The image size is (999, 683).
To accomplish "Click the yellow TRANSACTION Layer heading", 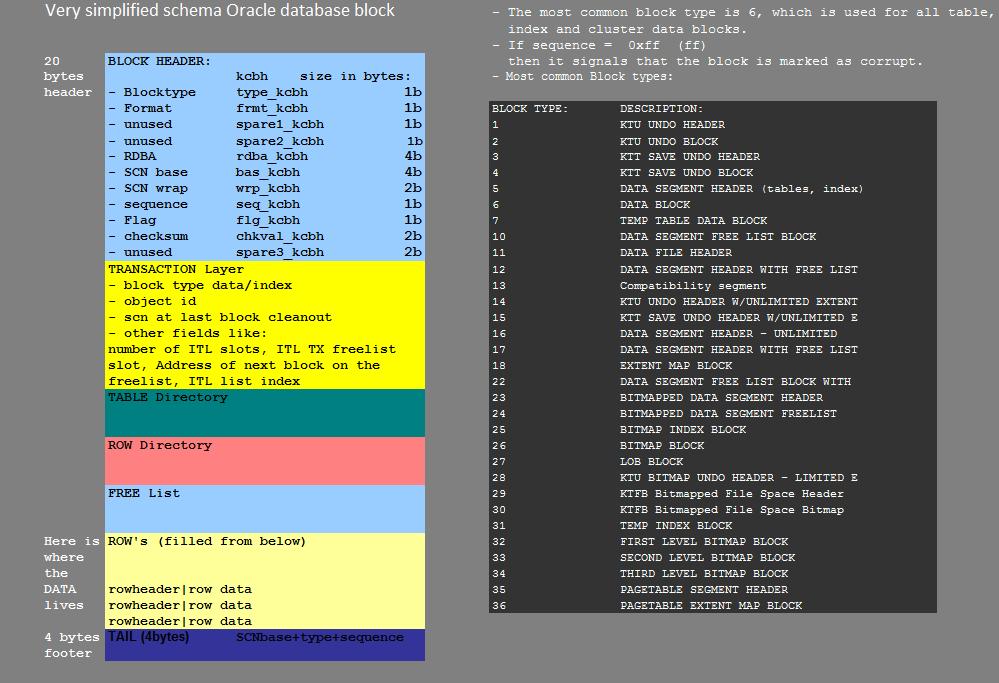I will point(175,269).
